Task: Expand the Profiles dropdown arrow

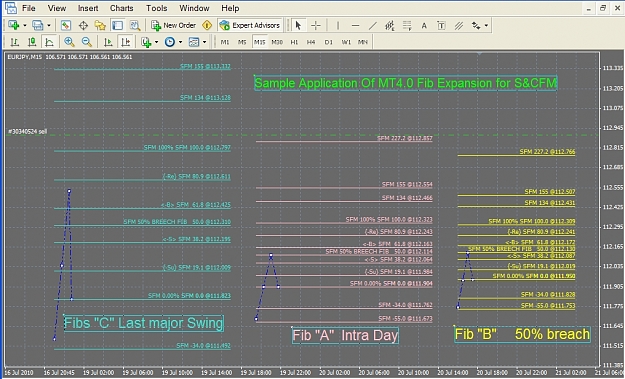Action: [x=49, y=26]
